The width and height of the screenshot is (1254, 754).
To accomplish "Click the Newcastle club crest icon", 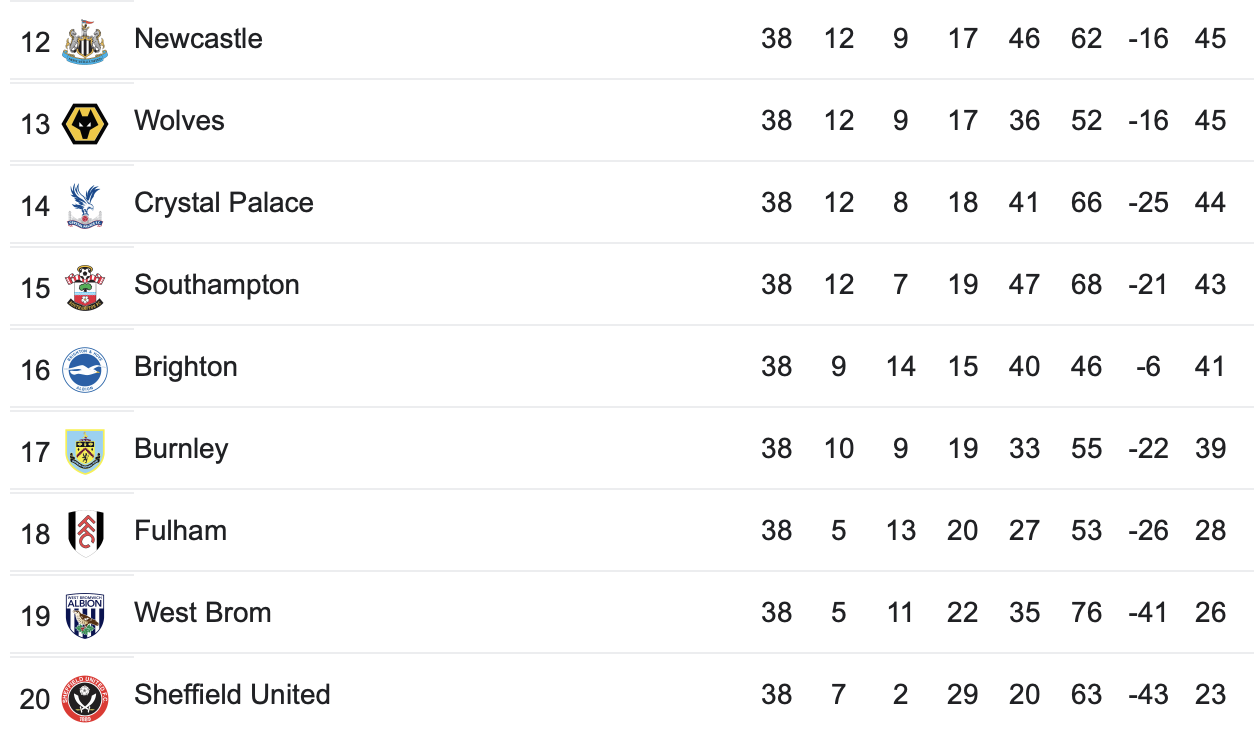I will tap(85, 41).
